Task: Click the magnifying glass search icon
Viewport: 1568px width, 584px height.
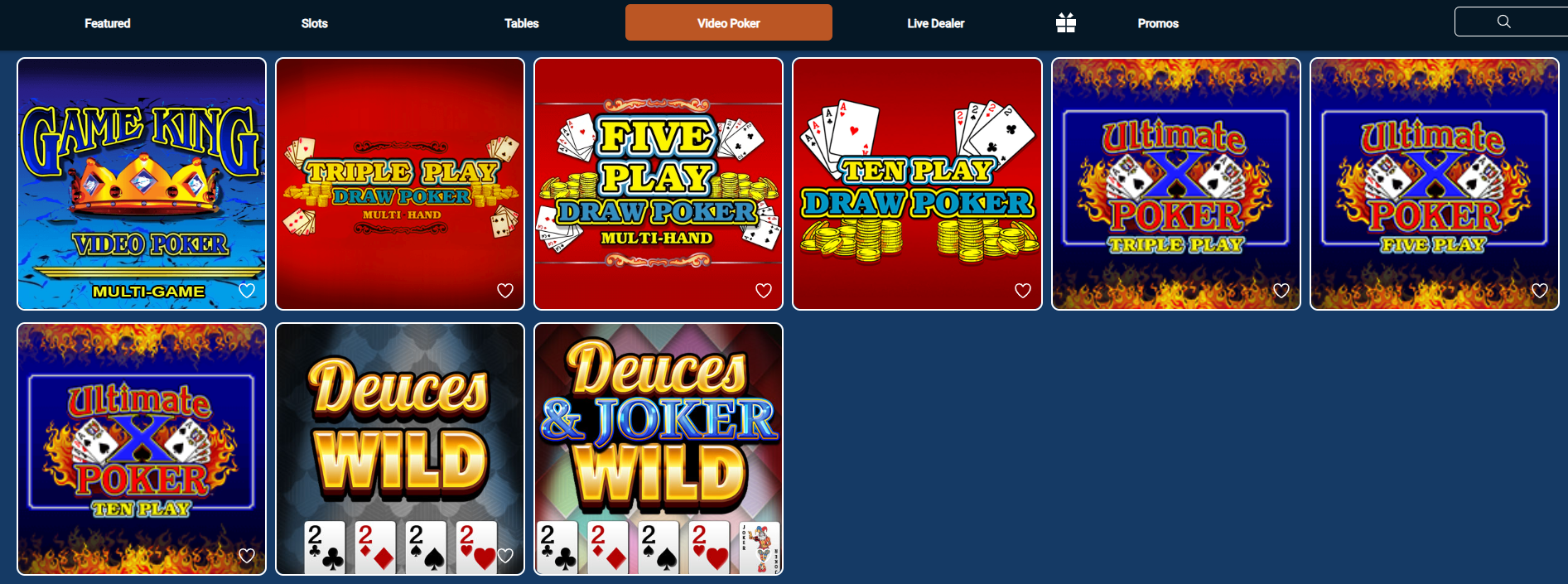Action: click(x=1504, y=22)
